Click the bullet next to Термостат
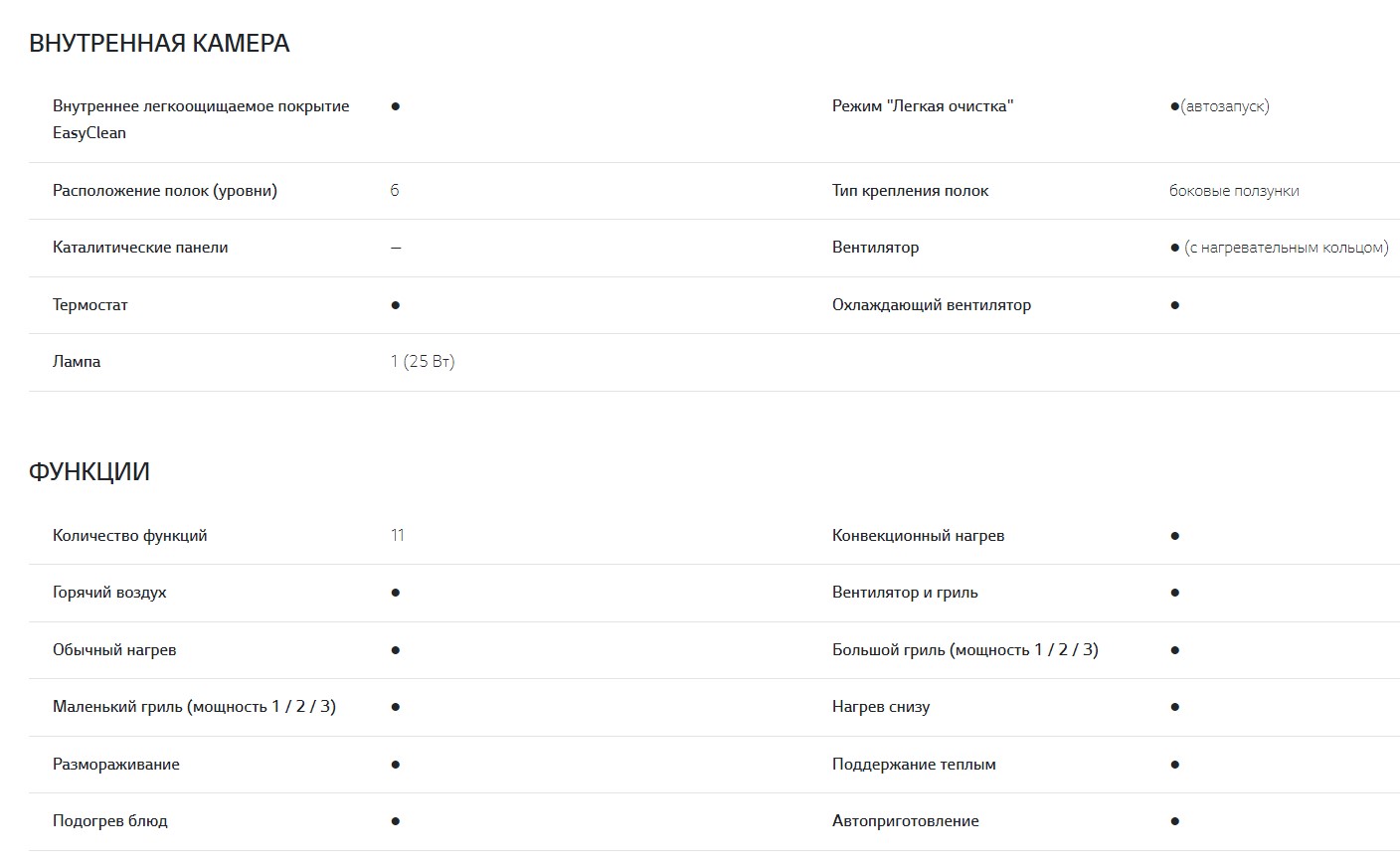The image size is (1400, 865). click(x=396, y=305)
